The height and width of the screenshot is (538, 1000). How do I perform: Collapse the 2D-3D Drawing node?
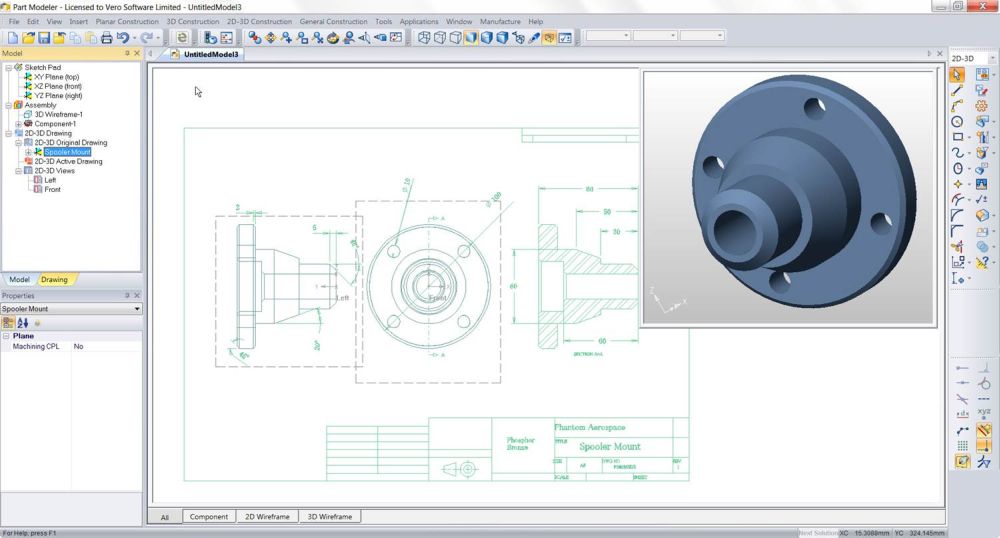(x=8, y=133)
